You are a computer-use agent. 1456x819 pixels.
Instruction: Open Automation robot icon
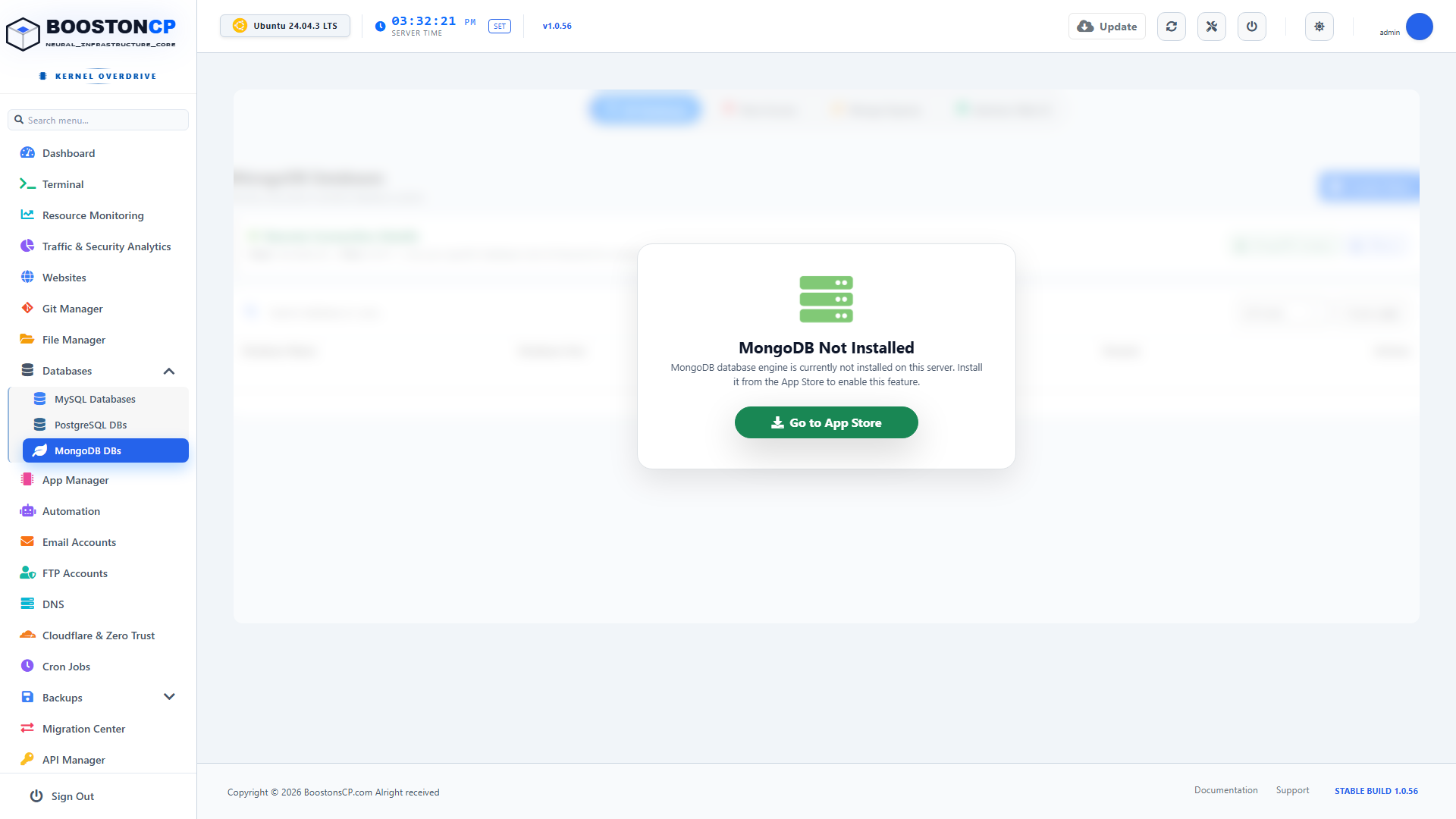tap(27, 510)
